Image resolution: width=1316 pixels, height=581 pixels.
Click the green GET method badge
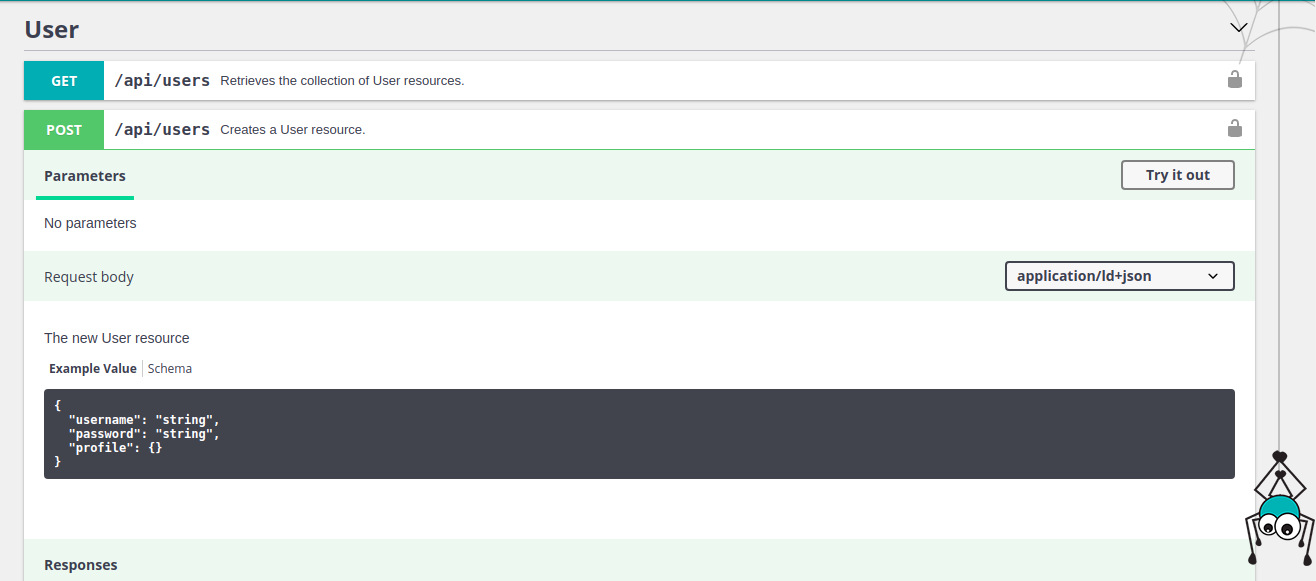click(63, 80)
